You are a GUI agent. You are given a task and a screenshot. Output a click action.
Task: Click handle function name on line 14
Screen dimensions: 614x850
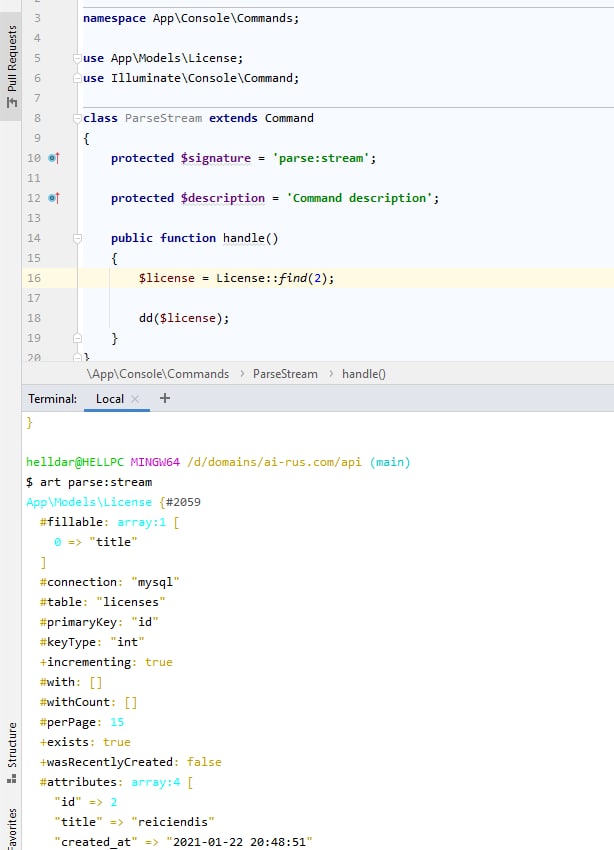(x=244, y=238)
